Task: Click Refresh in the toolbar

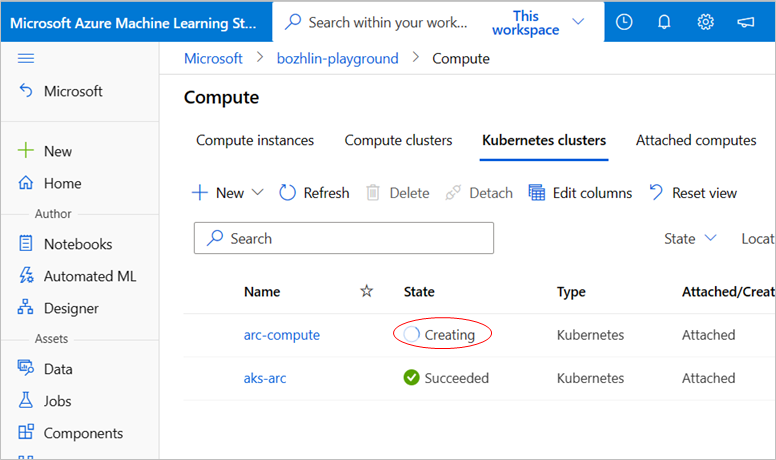Action: [314, 193]
